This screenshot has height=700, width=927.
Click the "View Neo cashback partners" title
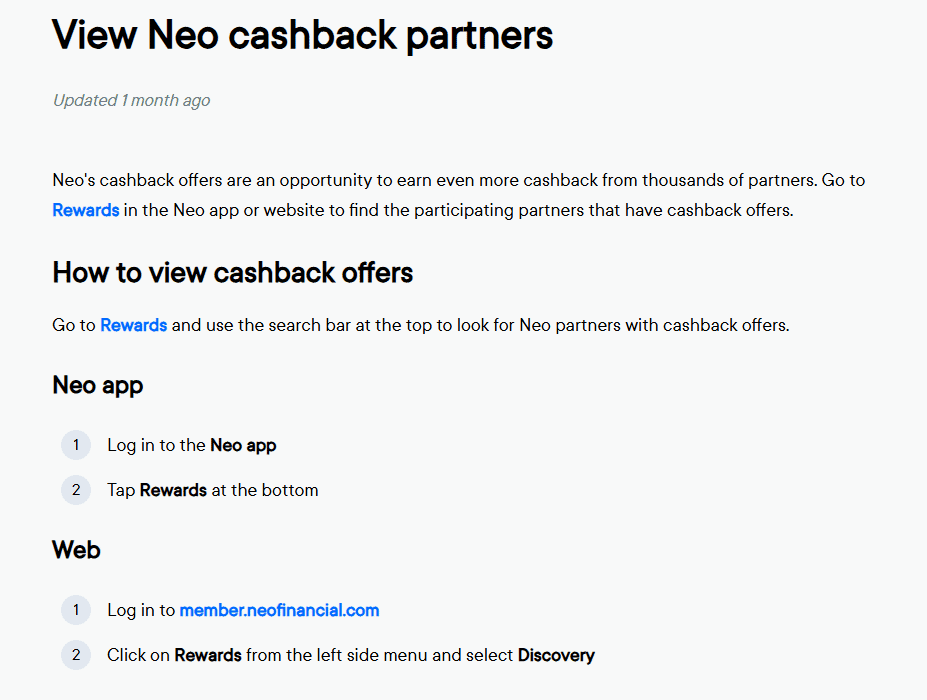point(302,36)
